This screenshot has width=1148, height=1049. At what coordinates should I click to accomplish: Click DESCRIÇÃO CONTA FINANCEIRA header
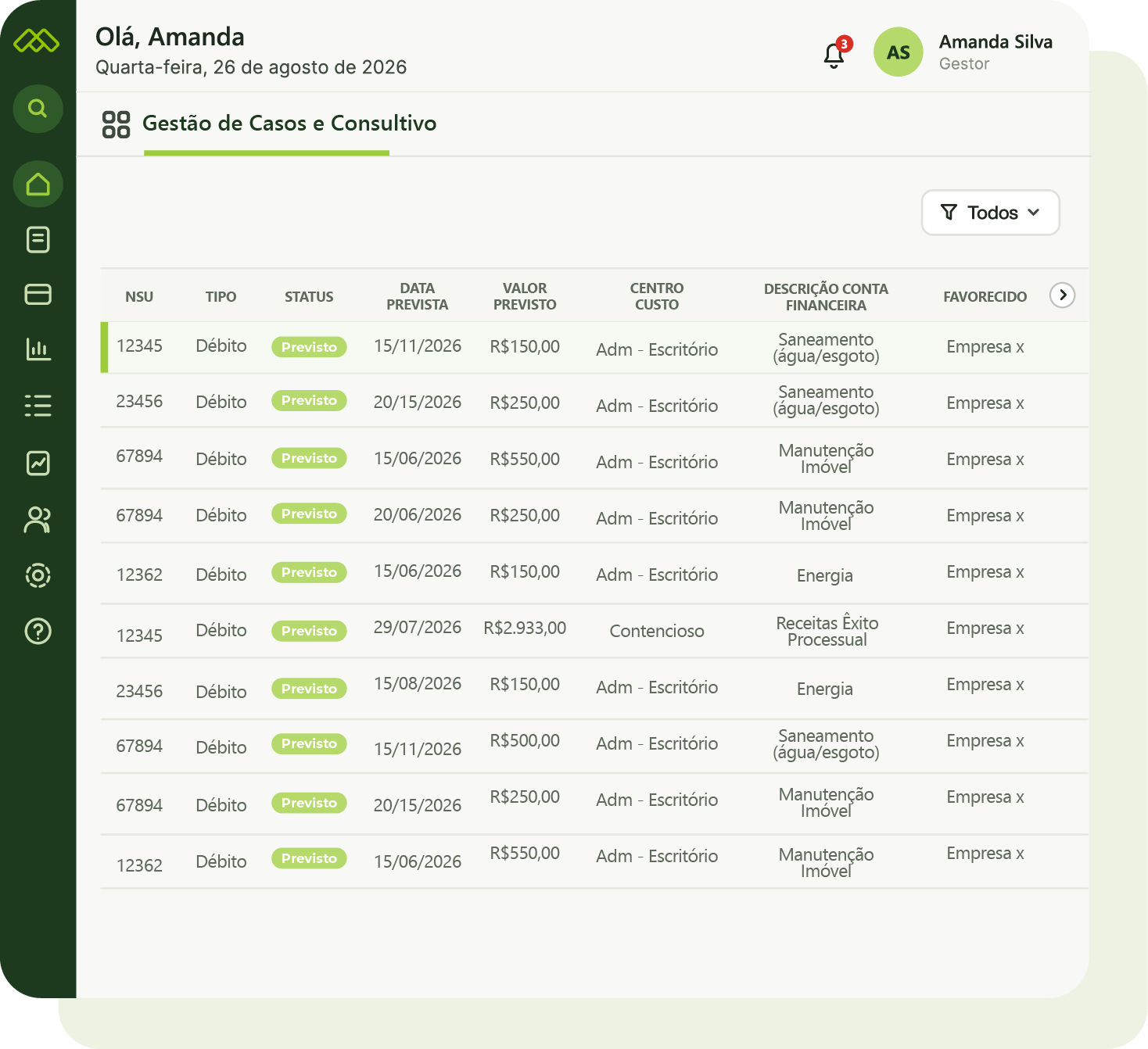[x=826, y=297]
